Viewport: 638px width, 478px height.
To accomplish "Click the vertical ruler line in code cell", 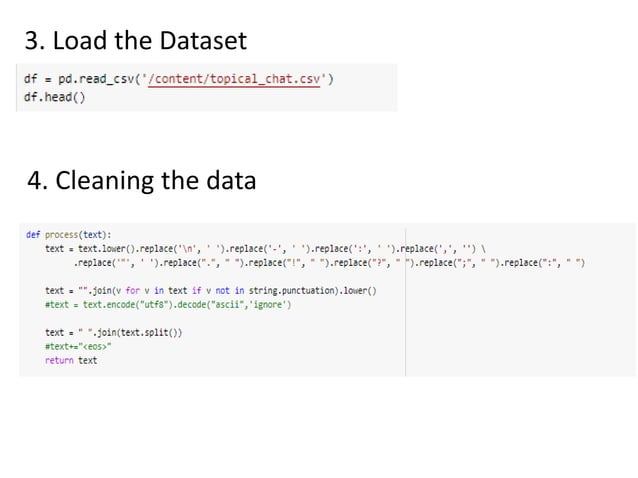I will (x=405, y=299).
